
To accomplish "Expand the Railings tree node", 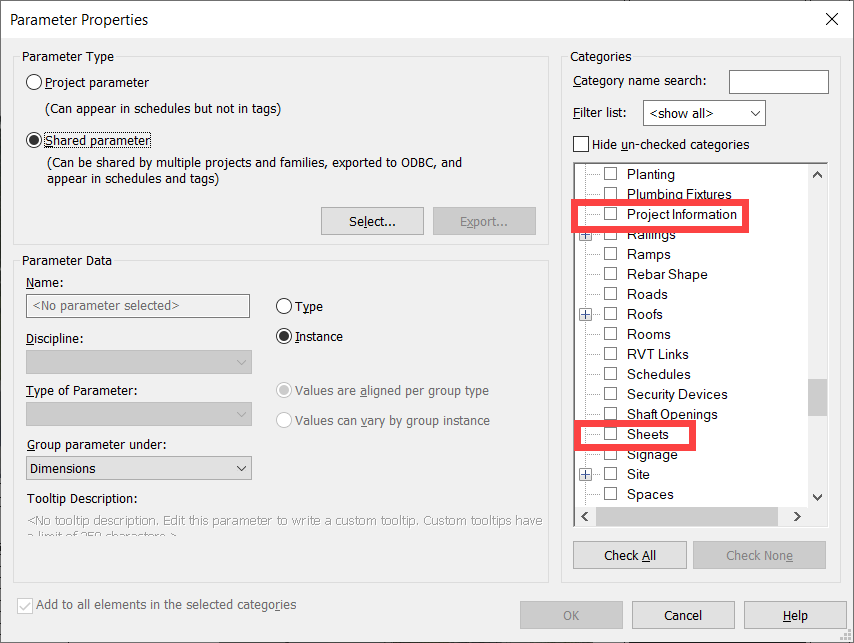I will [x=586, y=235].
